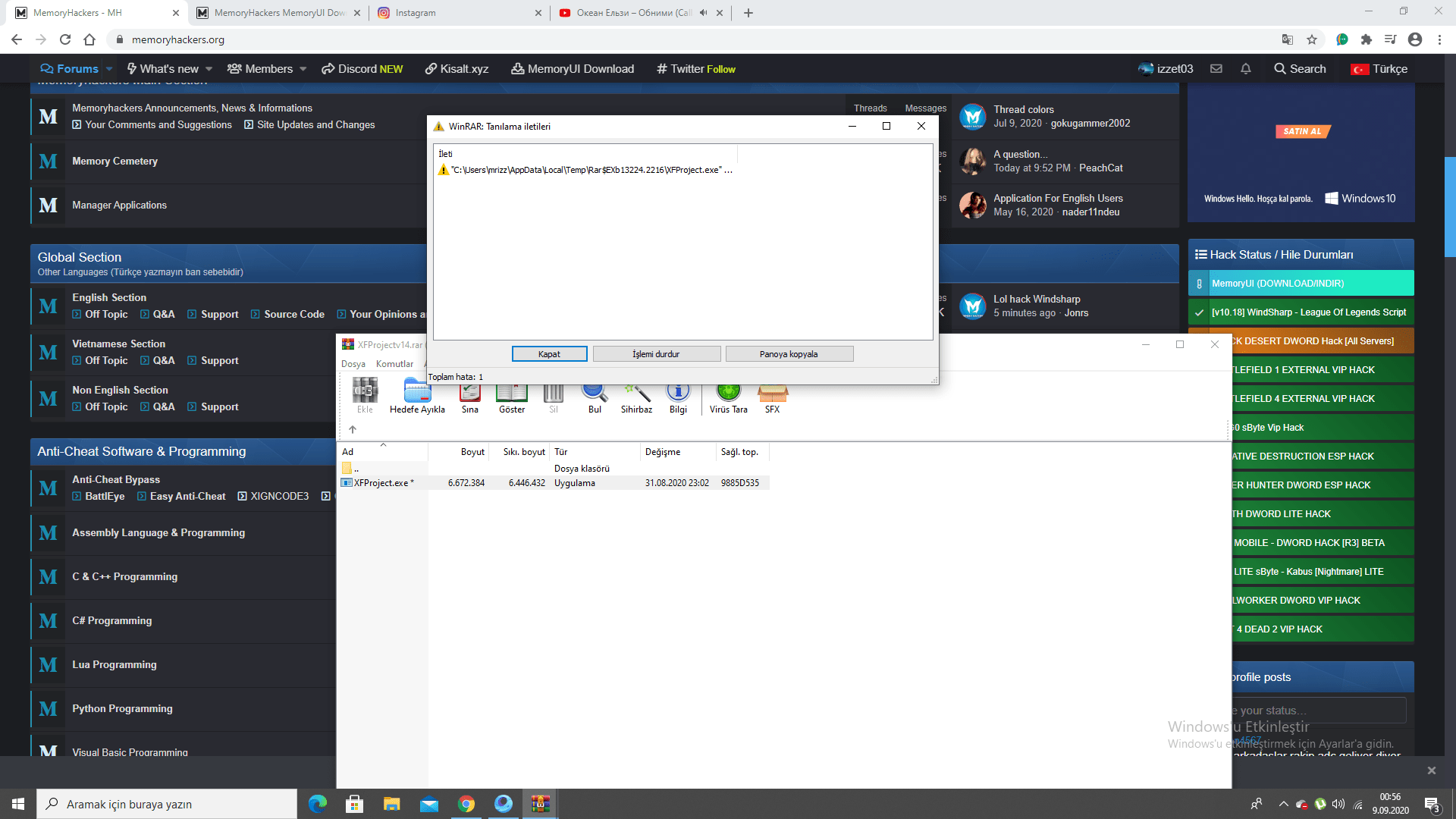This screenshot has height=819, width=1456.
Task: Click the SATIN AL advertisement button
Action: (1302, 131)
